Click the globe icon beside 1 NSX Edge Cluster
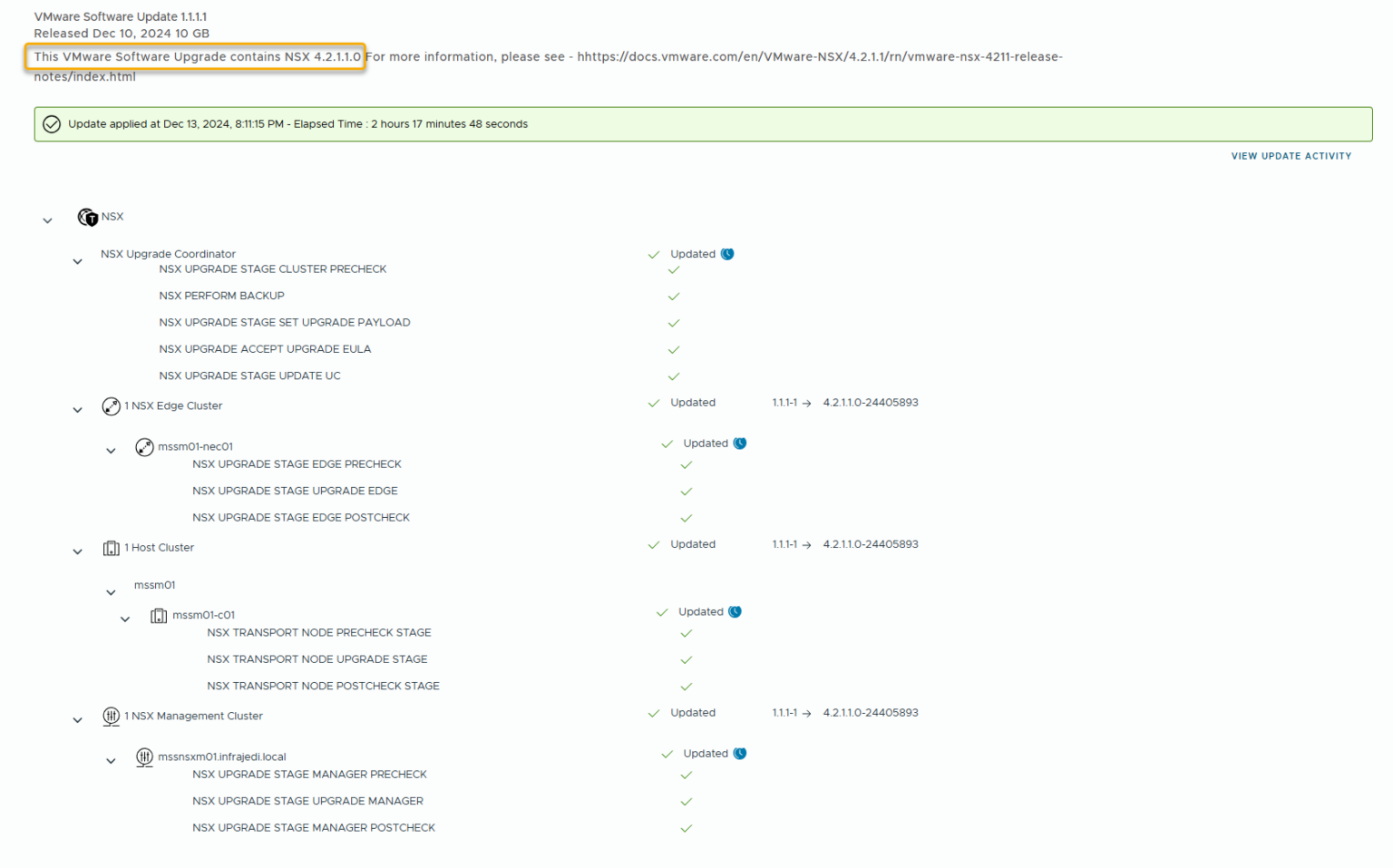 point(111,406)
